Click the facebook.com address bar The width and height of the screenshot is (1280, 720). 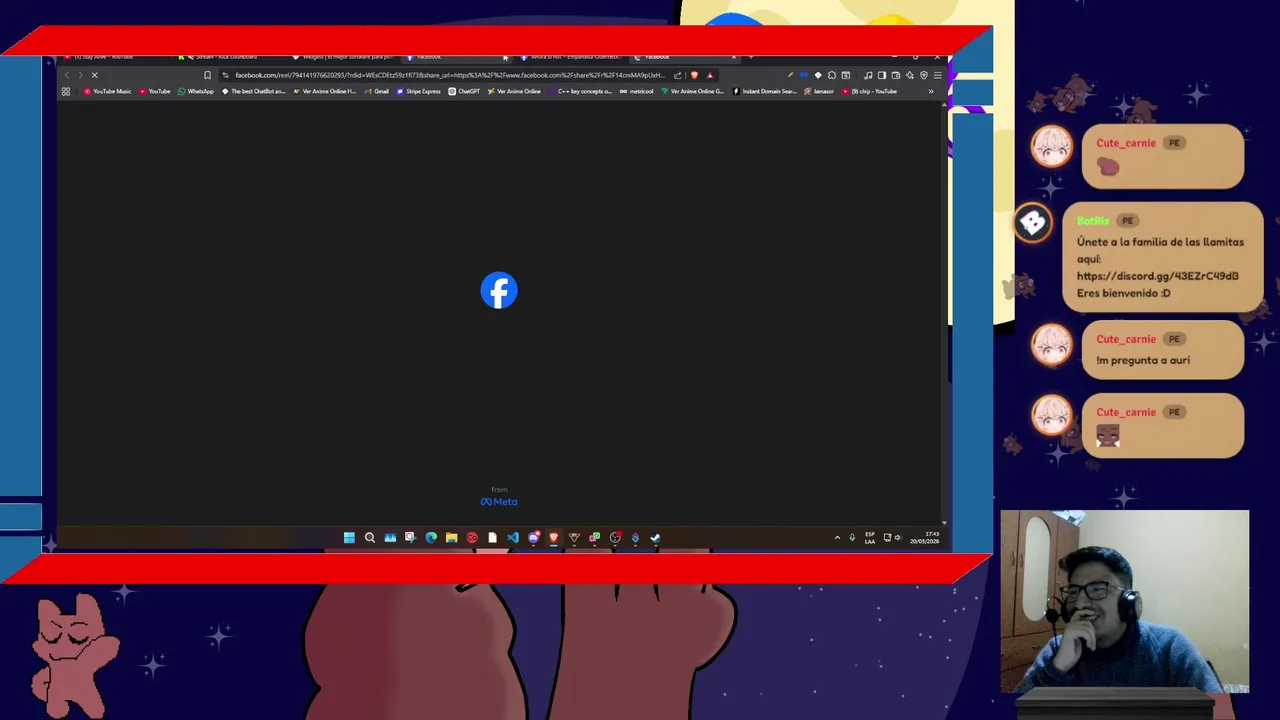[450, 75]
